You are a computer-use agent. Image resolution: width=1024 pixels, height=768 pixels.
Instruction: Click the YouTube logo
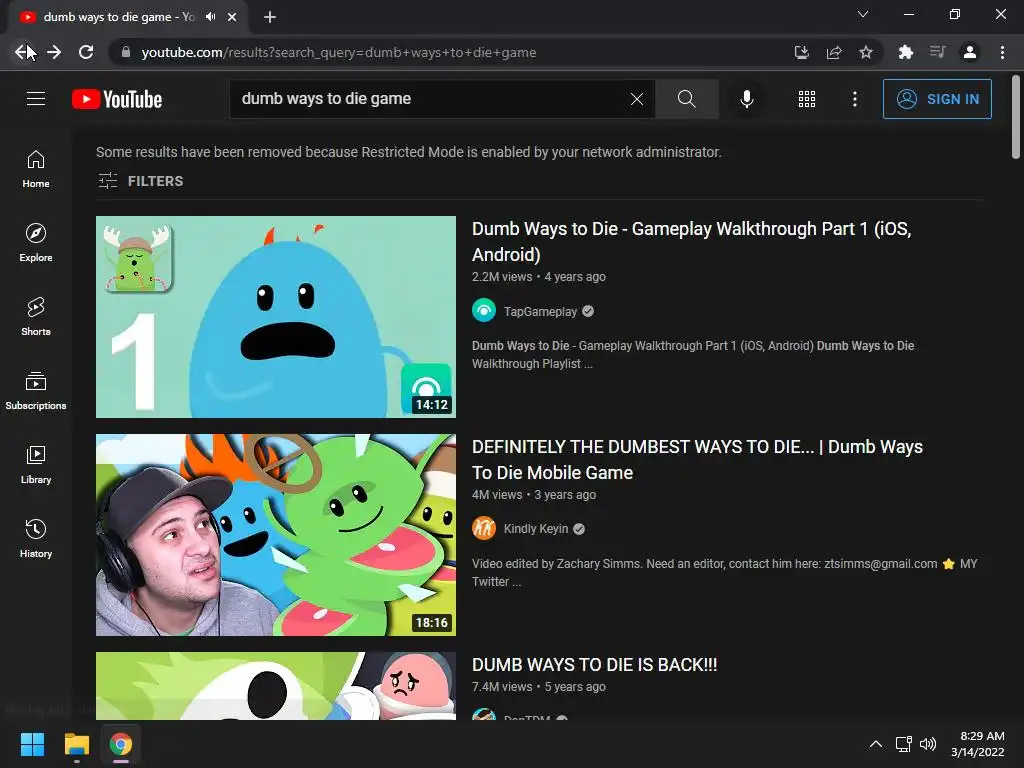coord(117,99)
